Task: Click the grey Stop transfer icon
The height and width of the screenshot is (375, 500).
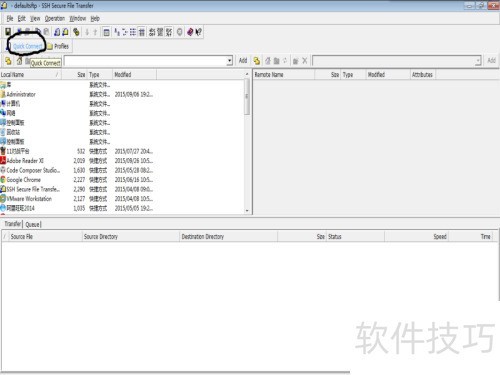Action: point(180,32)
